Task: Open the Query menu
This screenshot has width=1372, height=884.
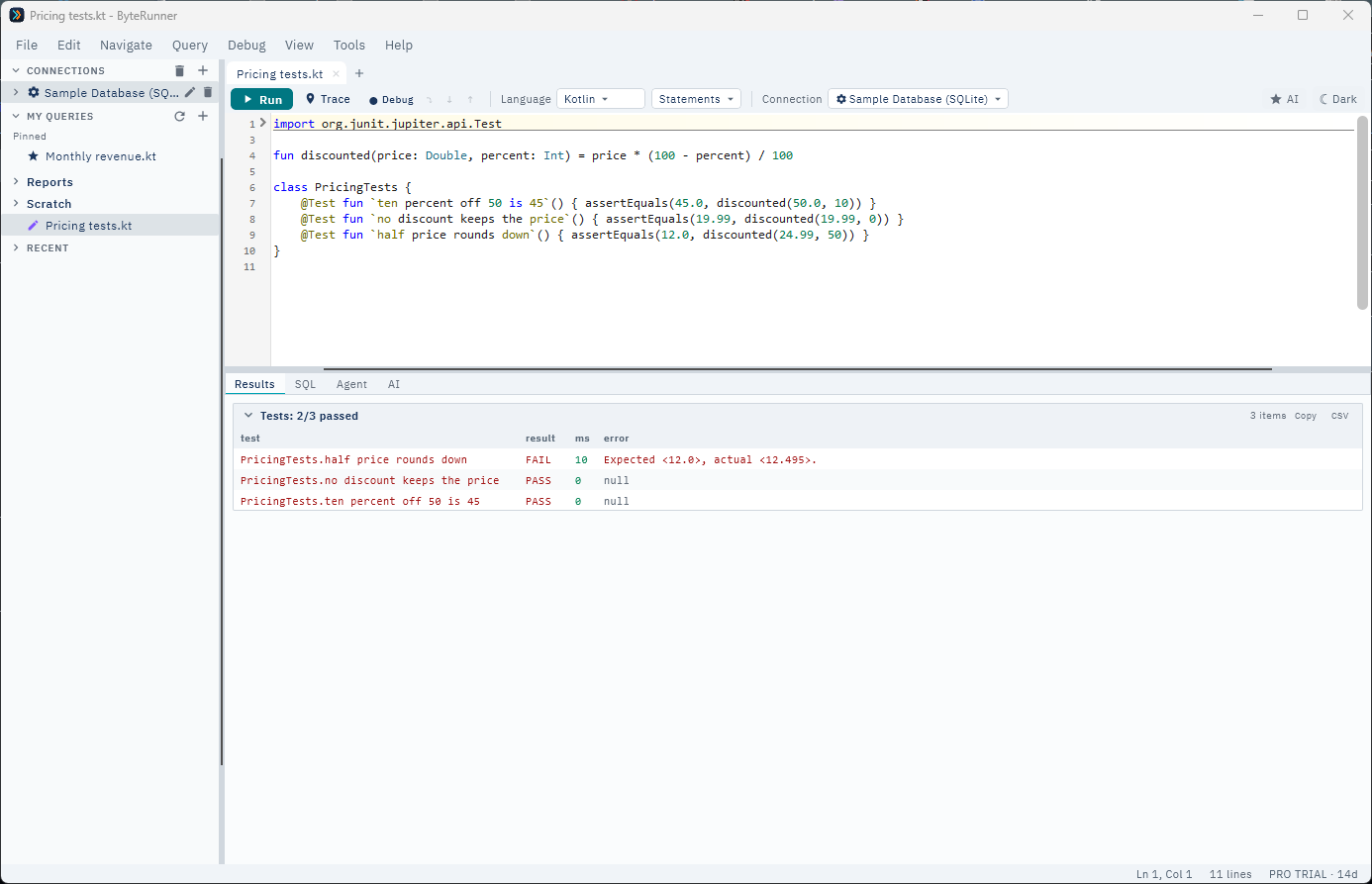Action: click(190, 45)
